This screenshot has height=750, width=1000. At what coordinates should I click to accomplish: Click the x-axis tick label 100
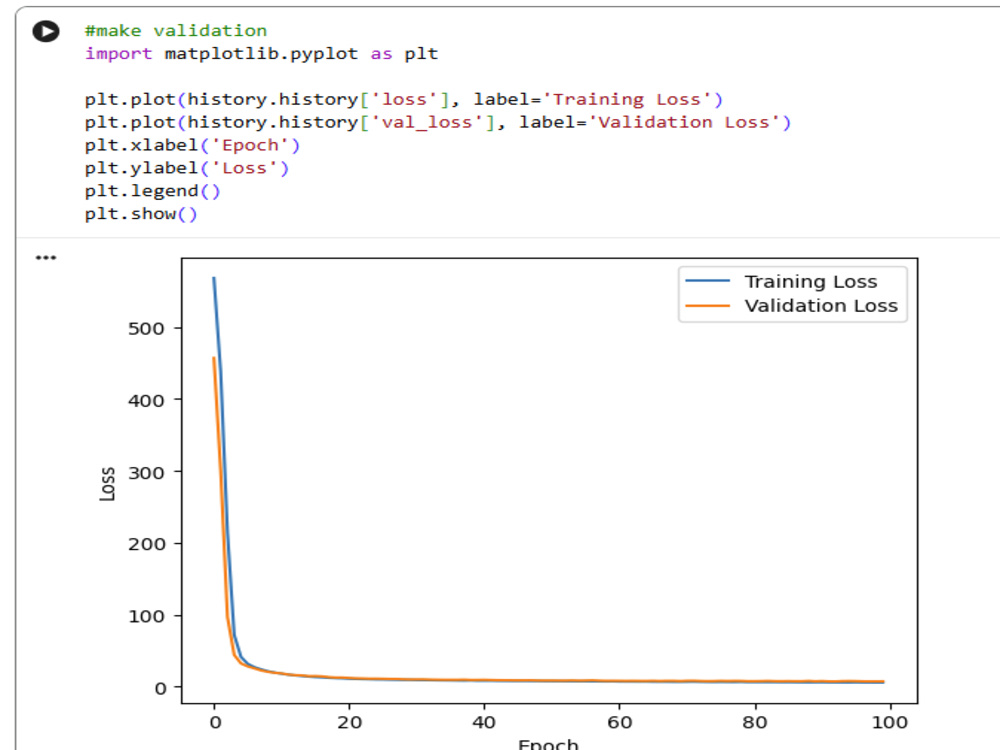890,722
